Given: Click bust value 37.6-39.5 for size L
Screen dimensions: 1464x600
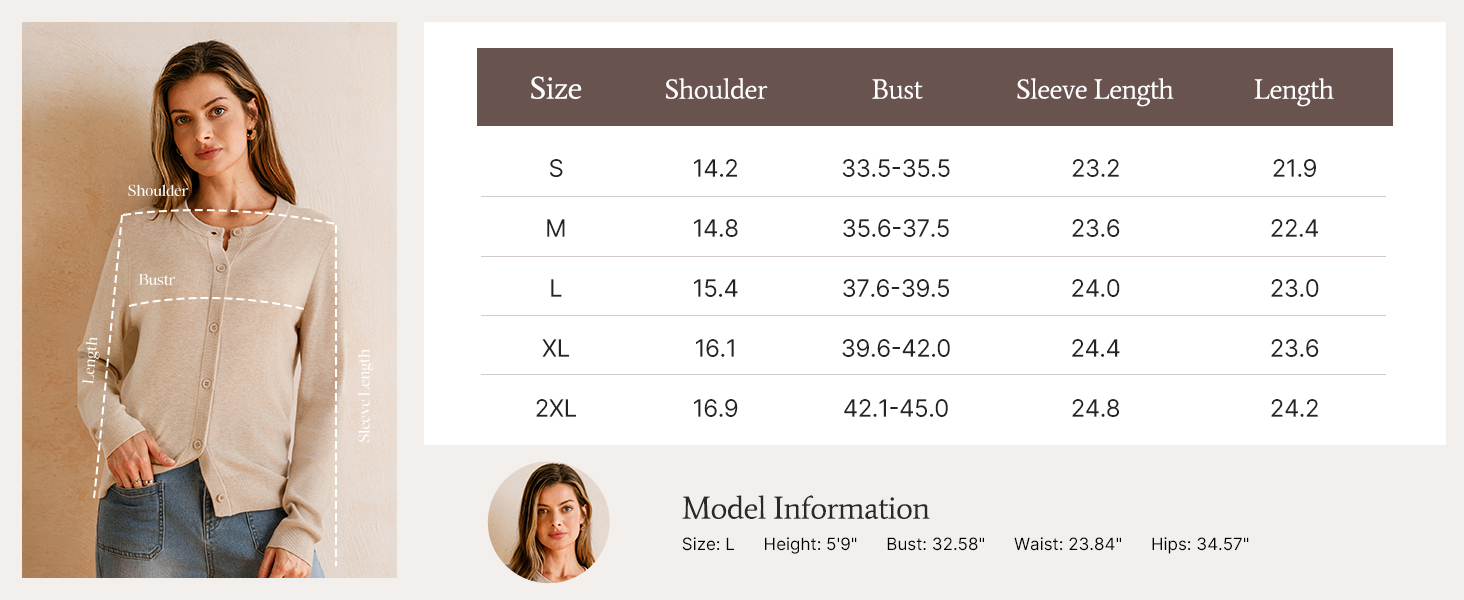Looking at the screenshot, I should point(896,289).
